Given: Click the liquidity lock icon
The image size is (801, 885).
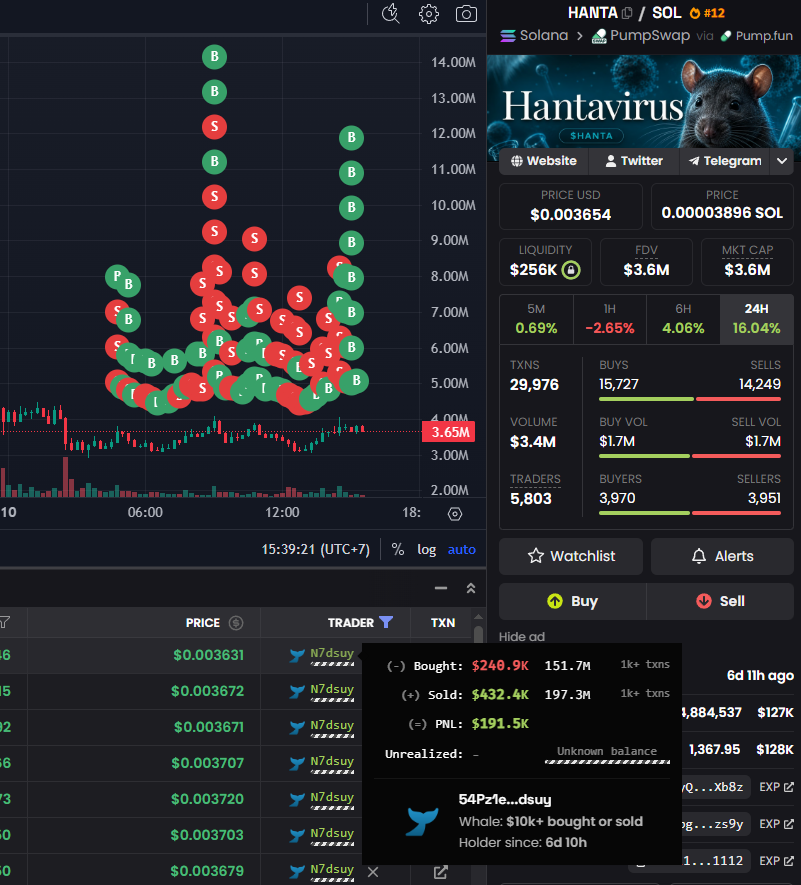Looking at the screenshot, I should [x=571, y=270].
